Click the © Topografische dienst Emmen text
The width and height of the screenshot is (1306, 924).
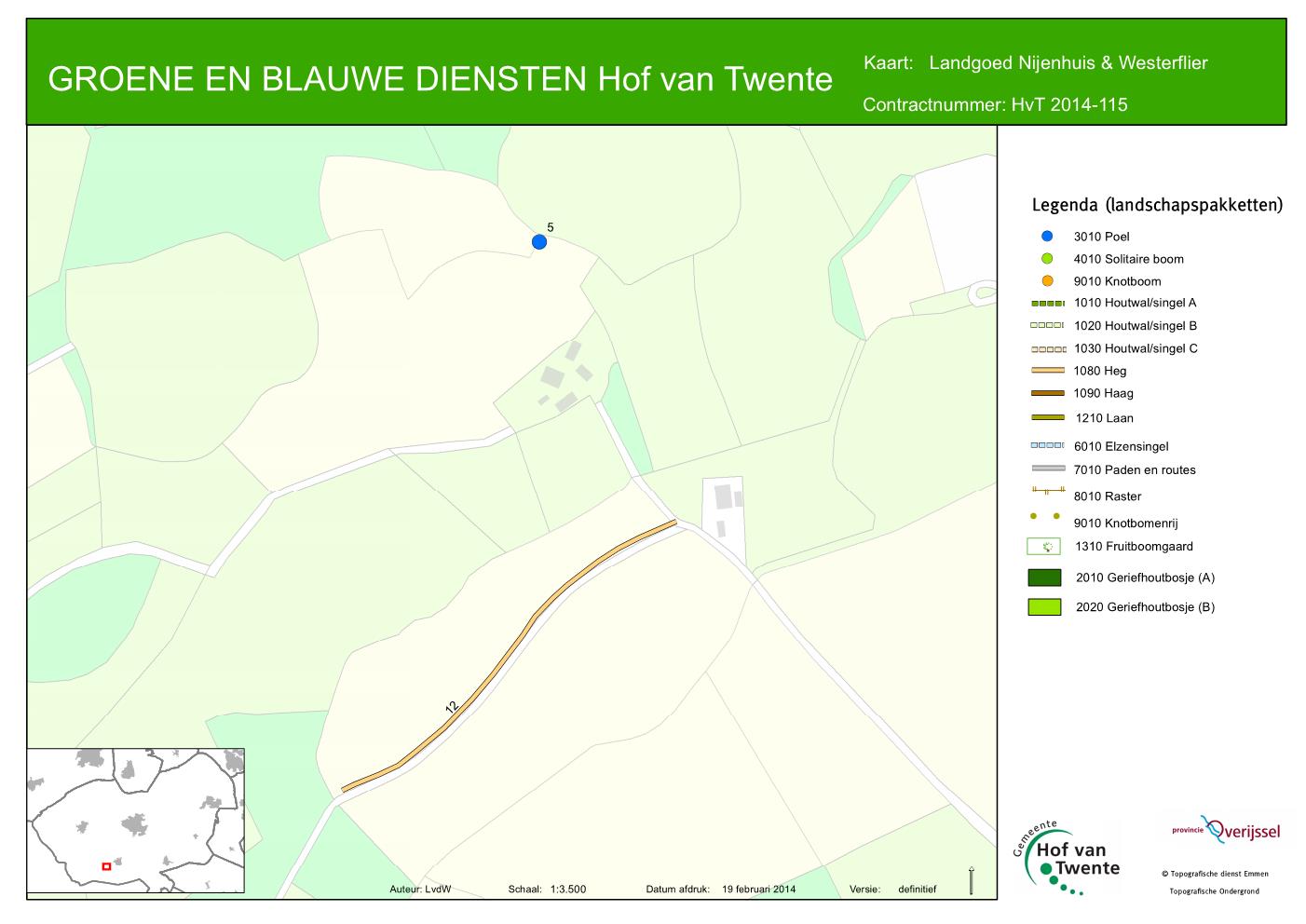tap(1215, 874)
